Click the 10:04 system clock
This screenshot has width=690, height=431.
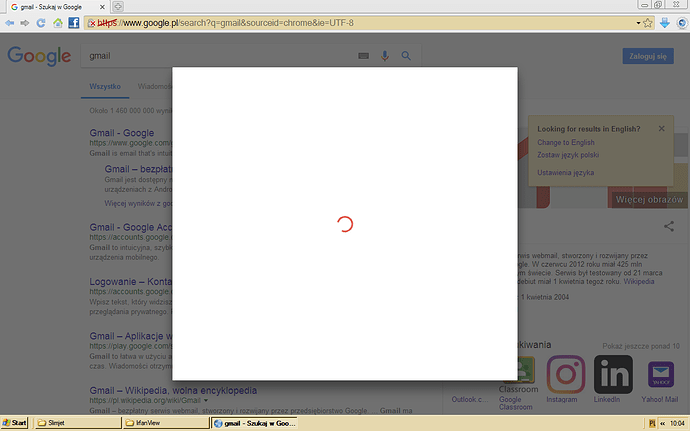677,424
